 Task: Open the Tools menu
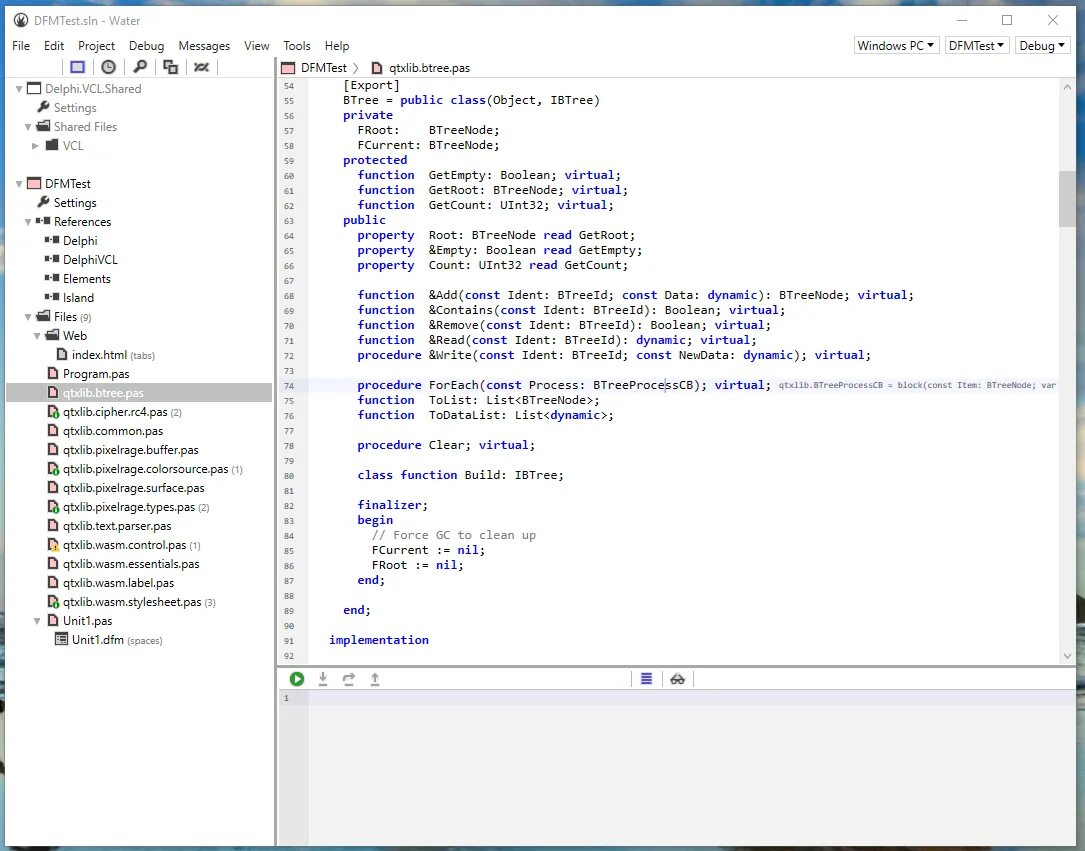pos(296,46)
